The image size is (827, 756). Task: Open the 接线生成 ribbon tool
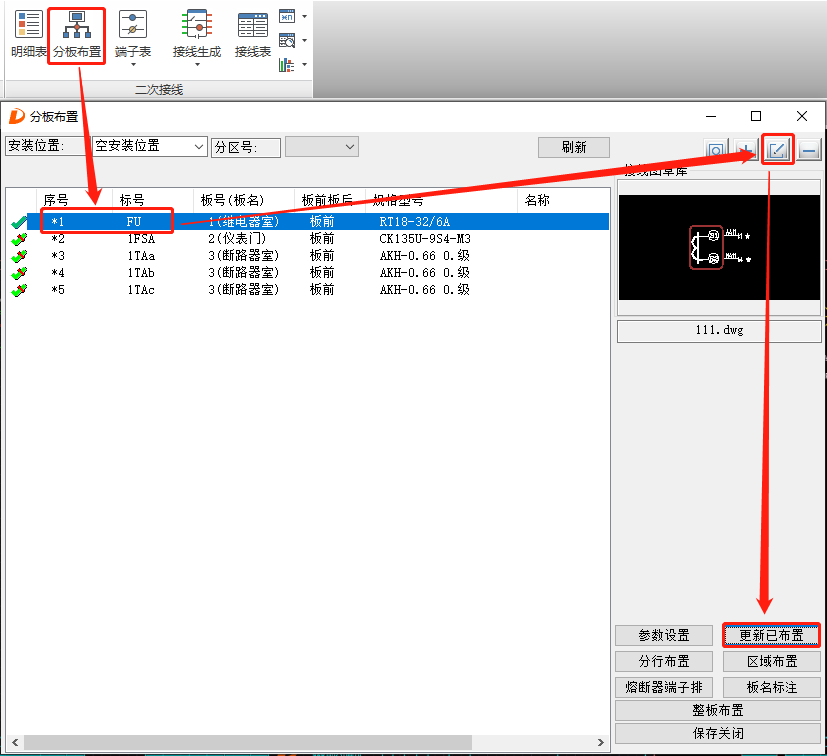197,35
